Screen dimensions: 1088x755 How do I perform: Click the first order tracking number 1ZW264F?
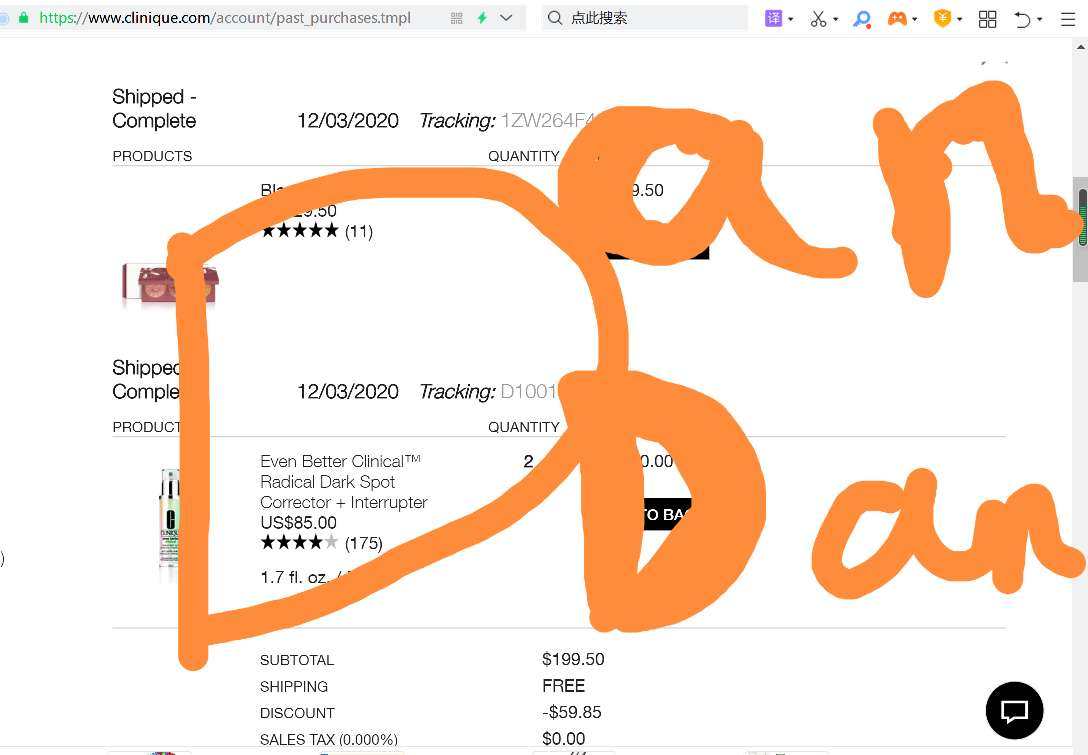click(547, 121)
